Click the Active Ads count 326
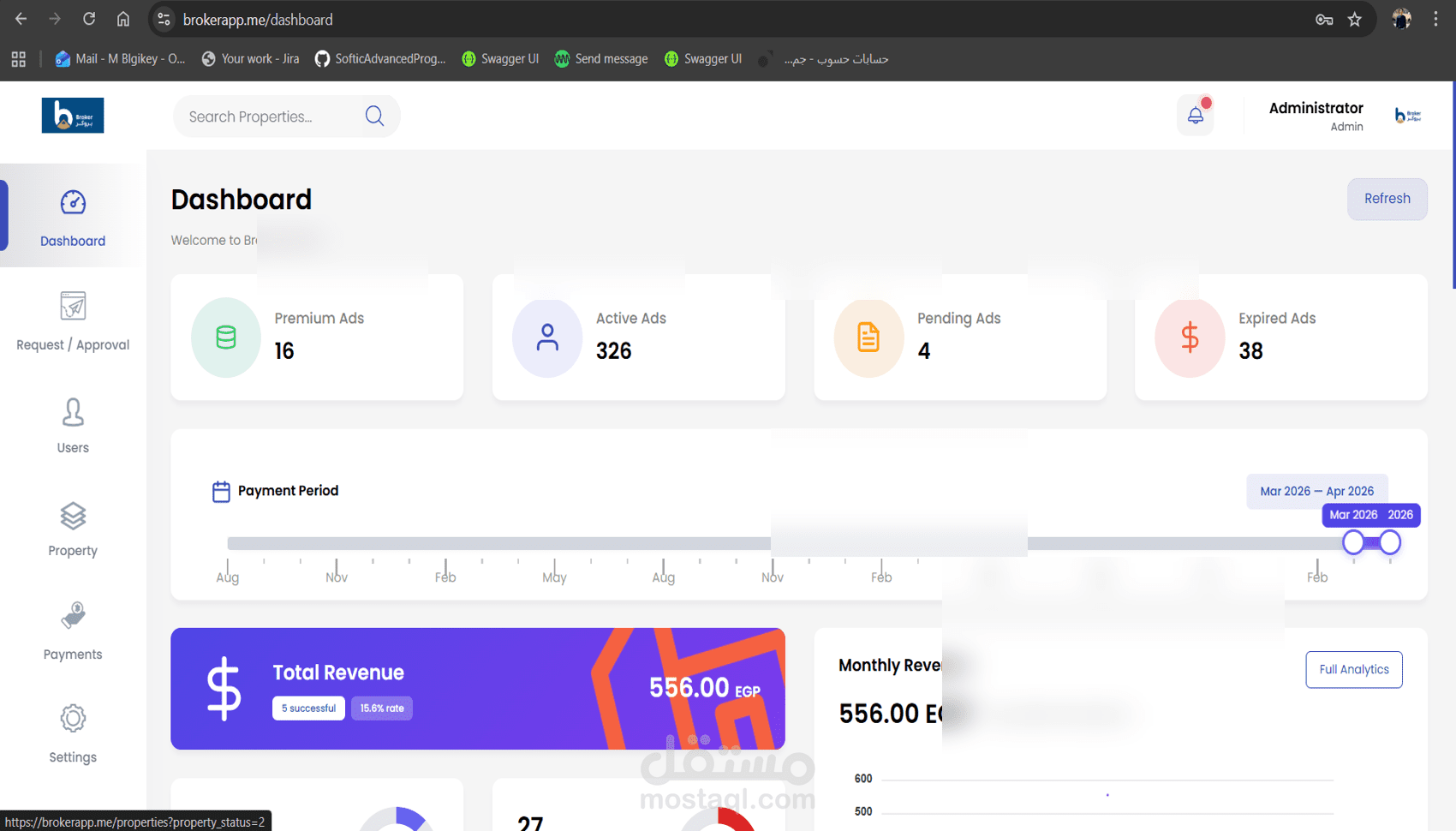The height and width of the screenshot is (831, 1456). pos(614,351)
